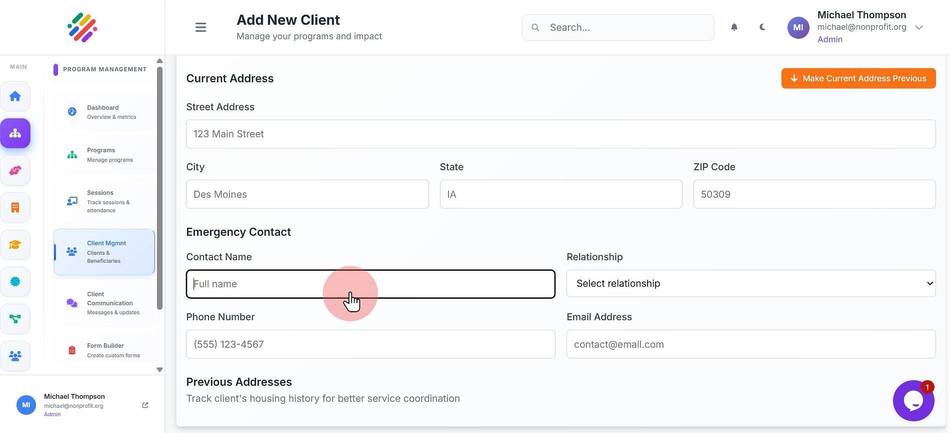The height and width of the screenshot is (433, 950).
Task: Focus the header Search box
Action: click(x=617, y=27)
